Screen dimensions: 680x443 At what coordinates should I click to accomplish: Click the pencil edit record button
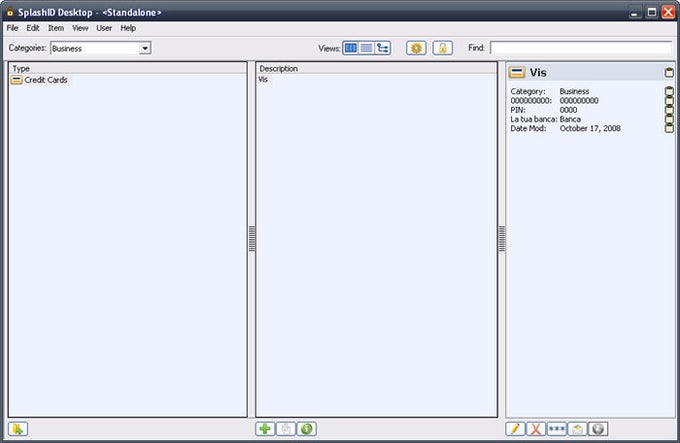click(x=515, y=429)
